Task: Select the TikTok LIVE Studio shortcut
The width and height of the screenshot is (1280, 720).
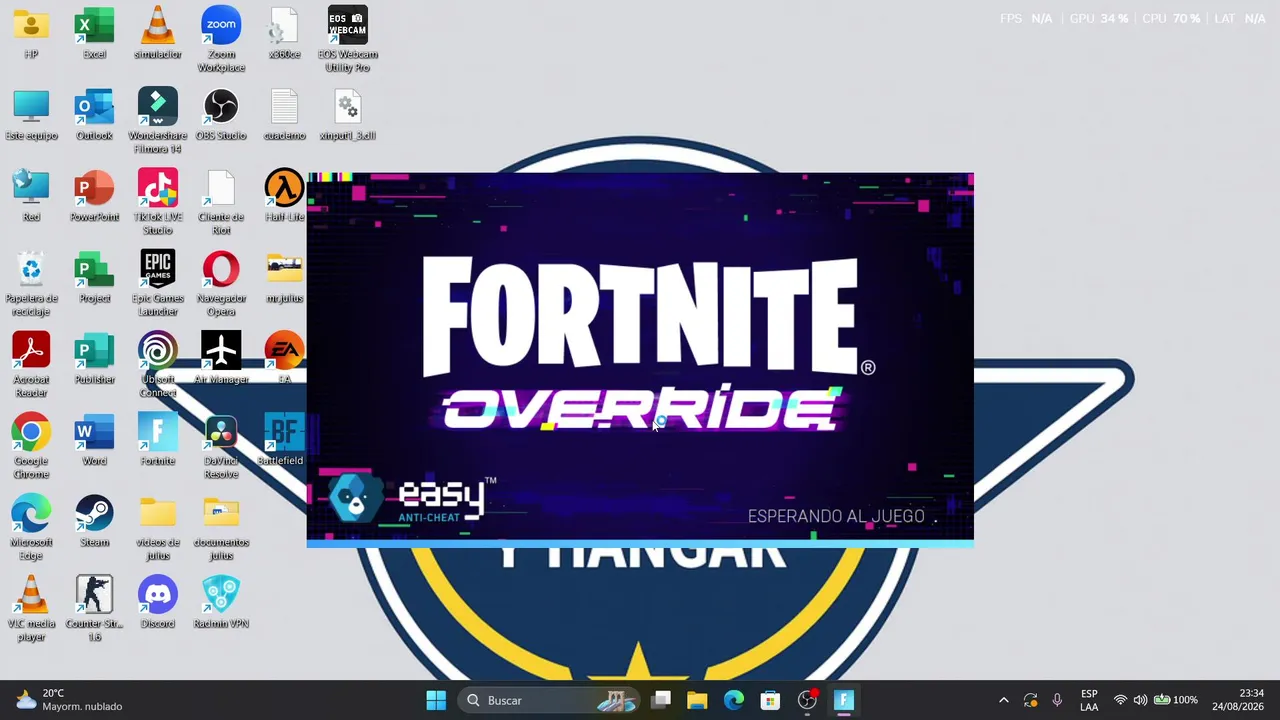Action: point(157,203)
